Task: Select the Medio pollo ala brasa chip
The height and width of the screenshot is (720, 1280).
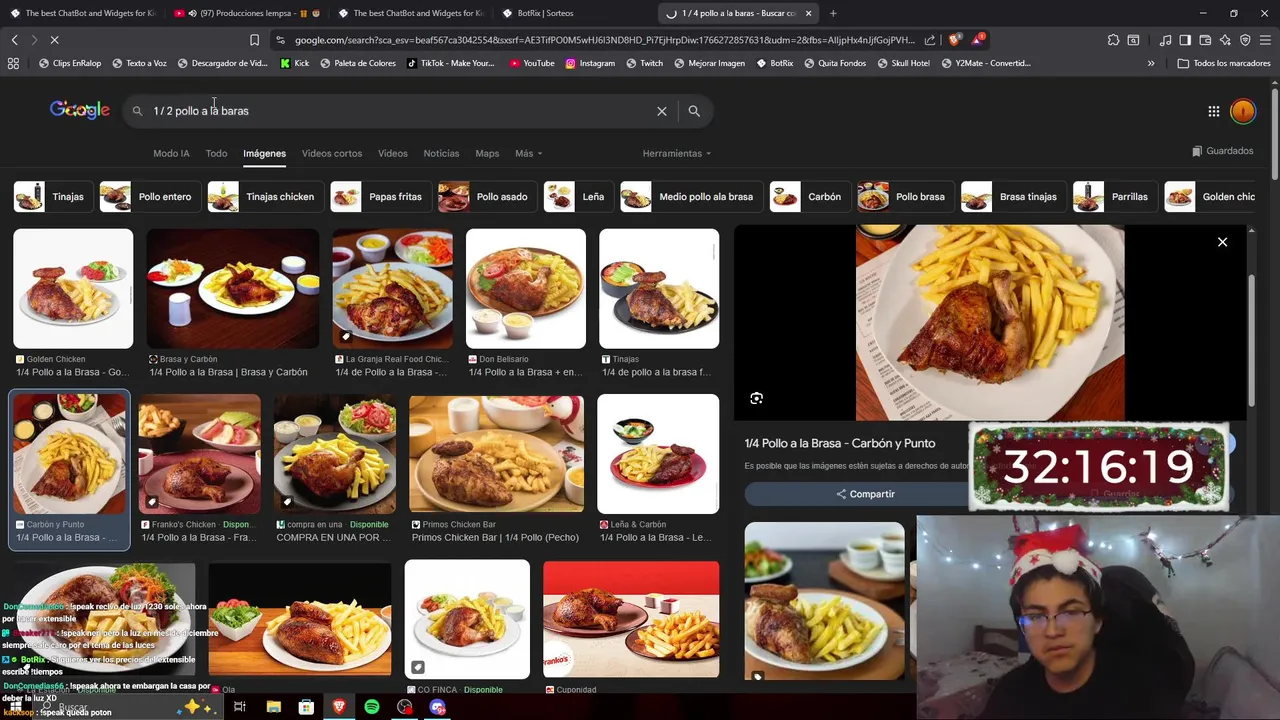Action: click(x=691, y=197)
